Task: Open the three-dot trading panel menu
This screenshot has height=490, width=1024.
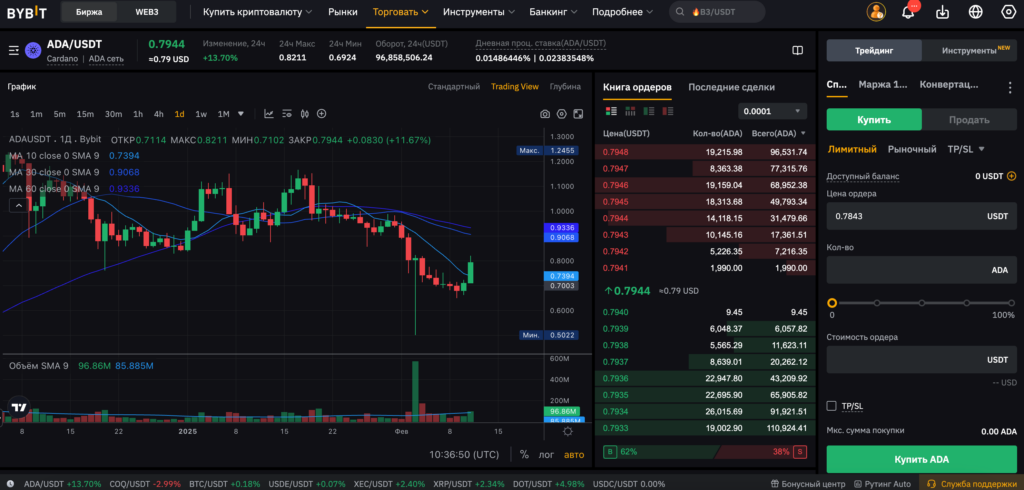Action: pyautogui.click(x=1010, y=86)
